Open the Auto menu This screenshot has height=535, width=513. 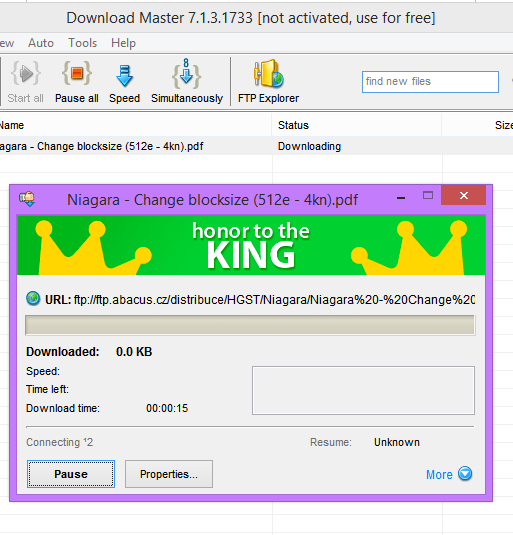point(41,43)
